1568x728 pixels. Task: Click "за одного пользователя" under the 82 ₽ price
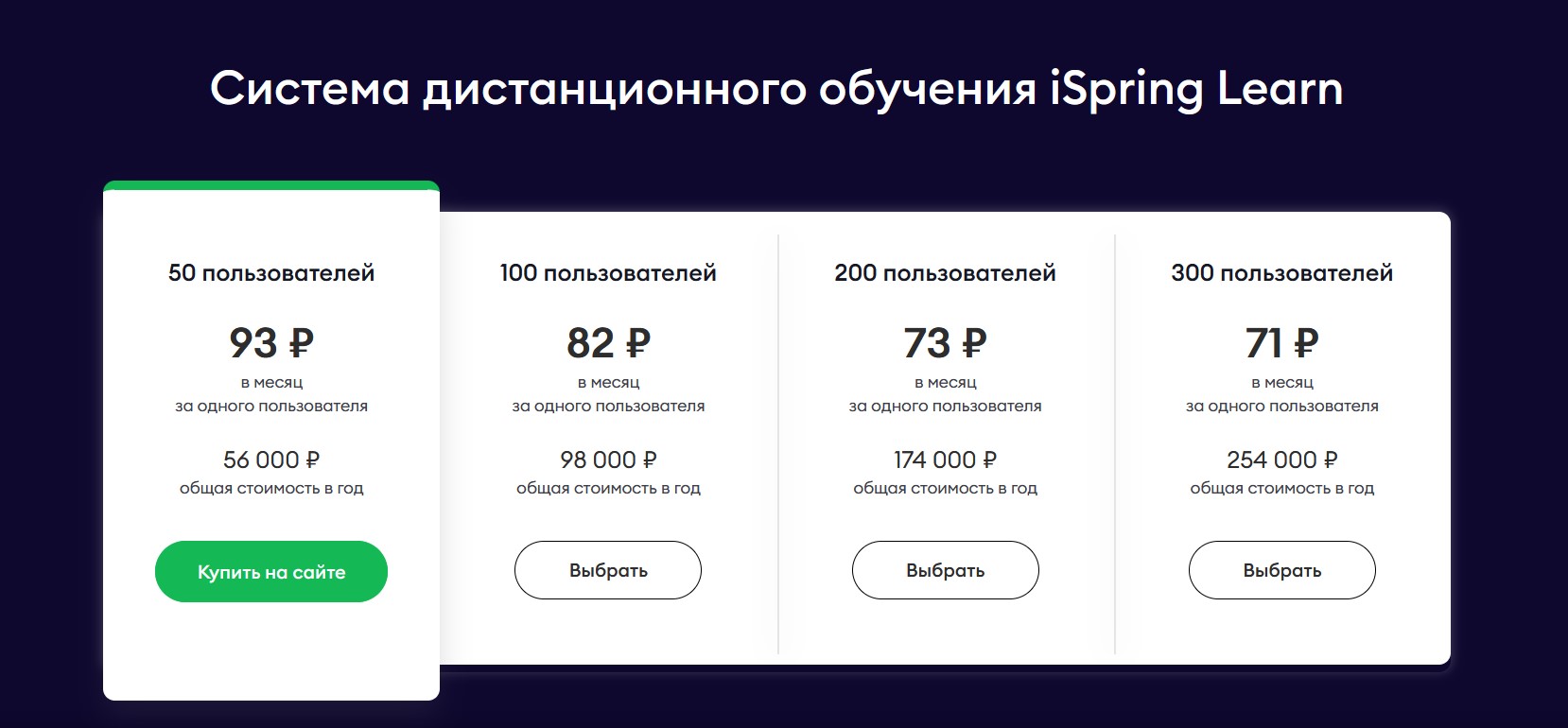tap(608, 407)
